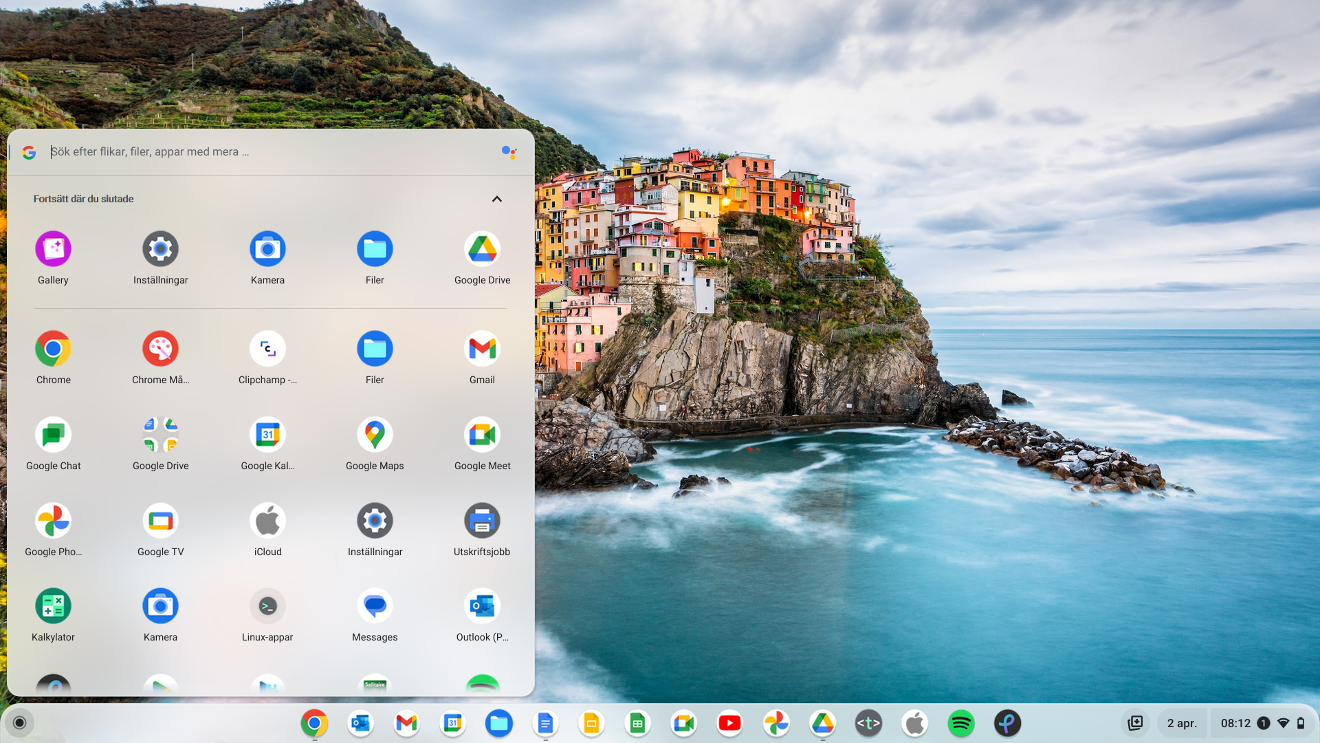The width and height of the screenshot is (1320, 743).
Task: Open the iCloud app
Action: tap(267, 520)
